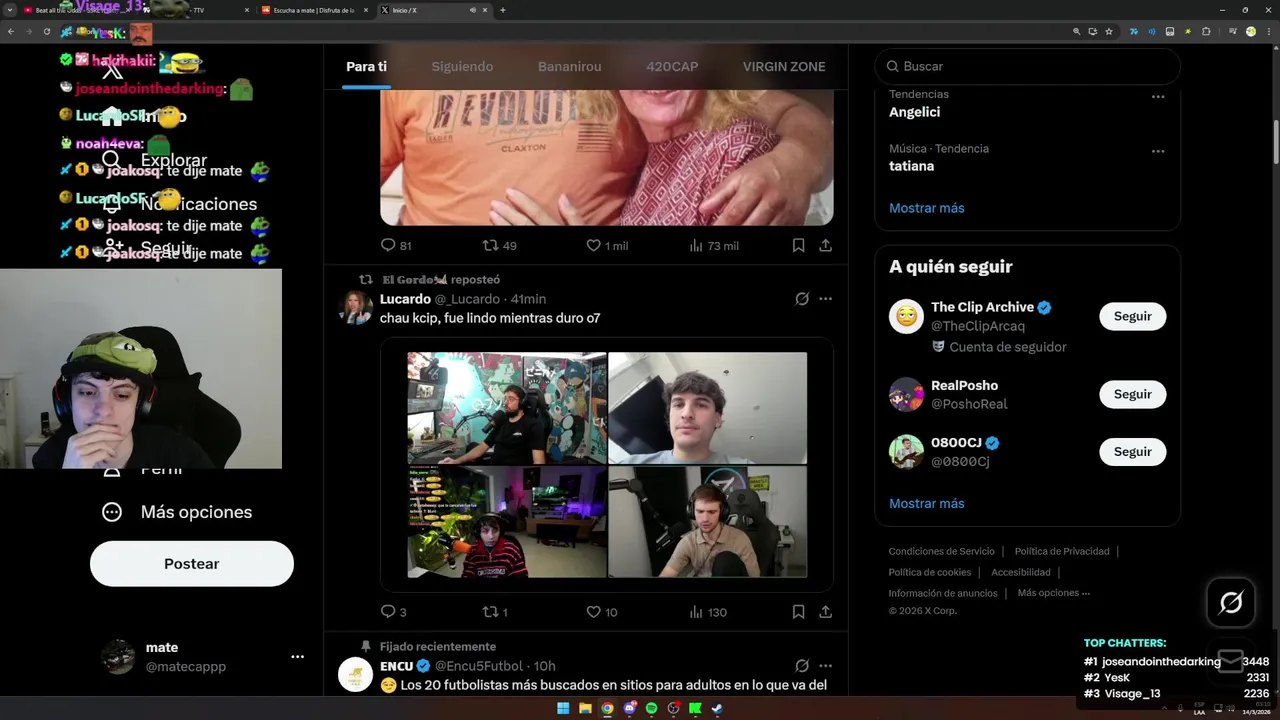Open more options for Angelici trend

click(x=1158, y=97)
